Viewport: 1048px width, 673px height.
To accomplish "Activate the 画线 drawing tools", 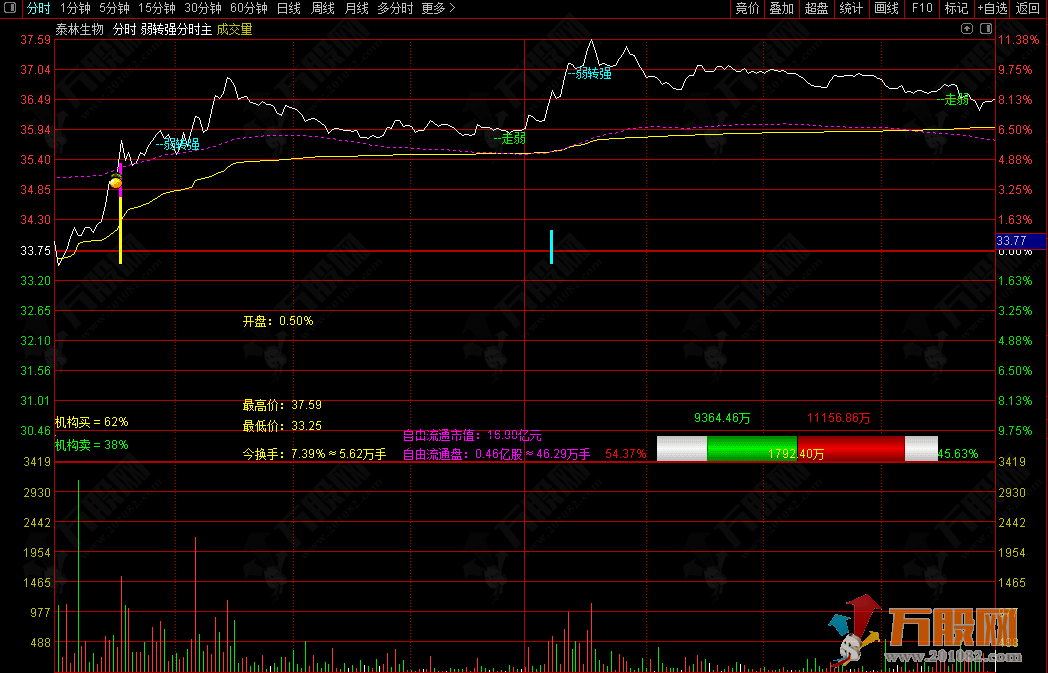I will (886, 8).
